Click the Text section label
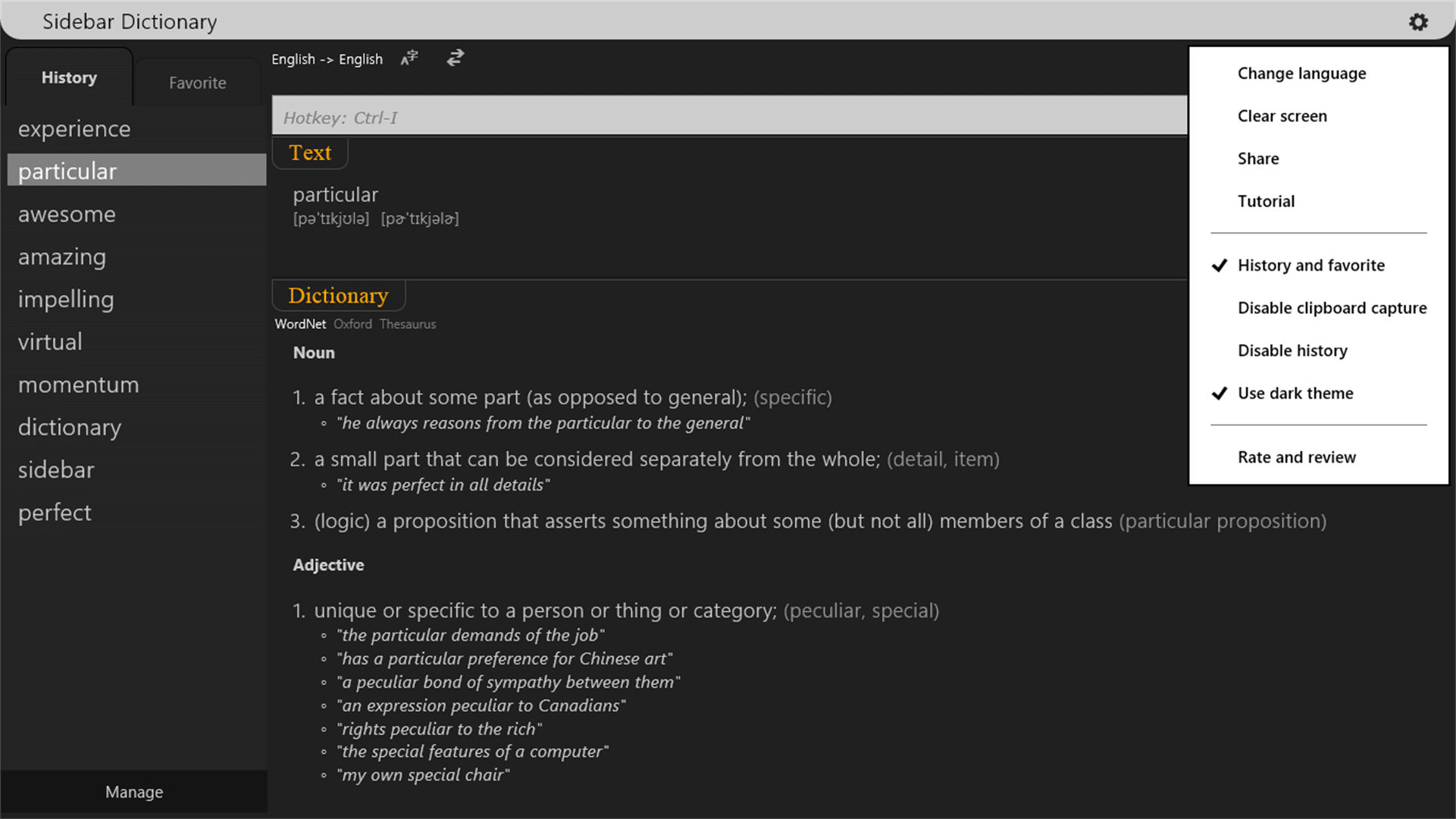The image size is (1456, 819). [310, 152]
